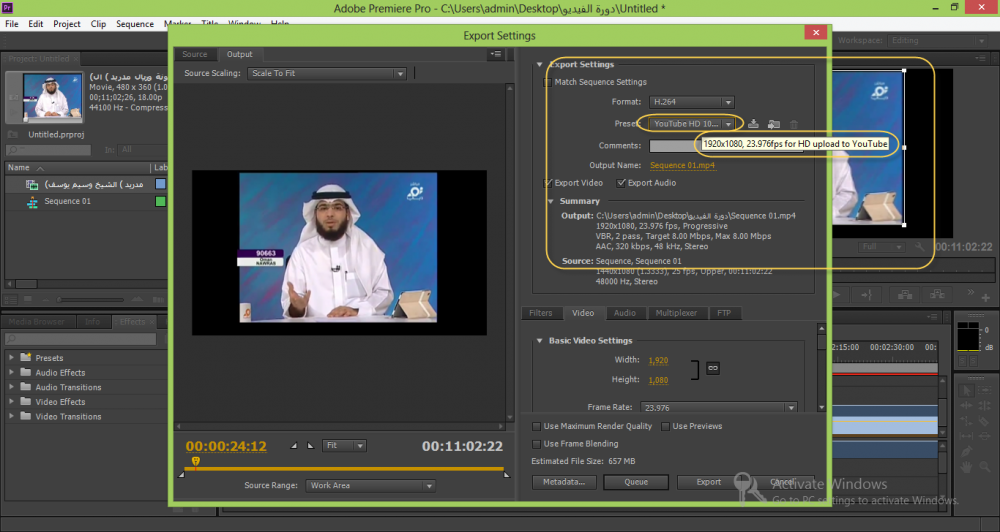Enable Match Sequence Settings checkbox

[x=548, y=82]
